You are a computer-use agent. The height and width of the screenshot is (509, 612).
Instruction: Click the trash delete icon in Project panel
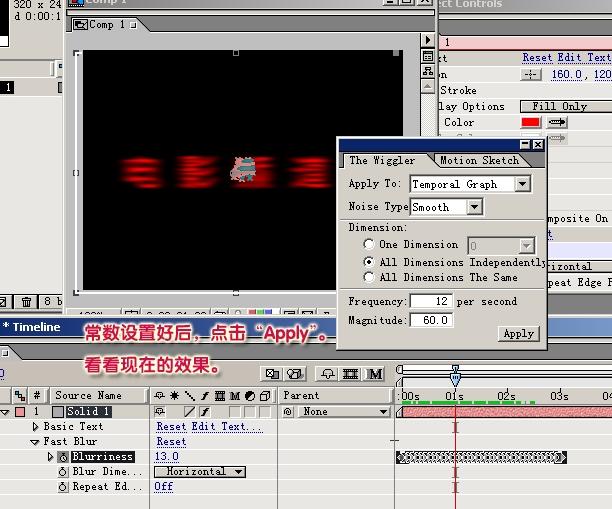pyautogui.click(x=26, y=302)
